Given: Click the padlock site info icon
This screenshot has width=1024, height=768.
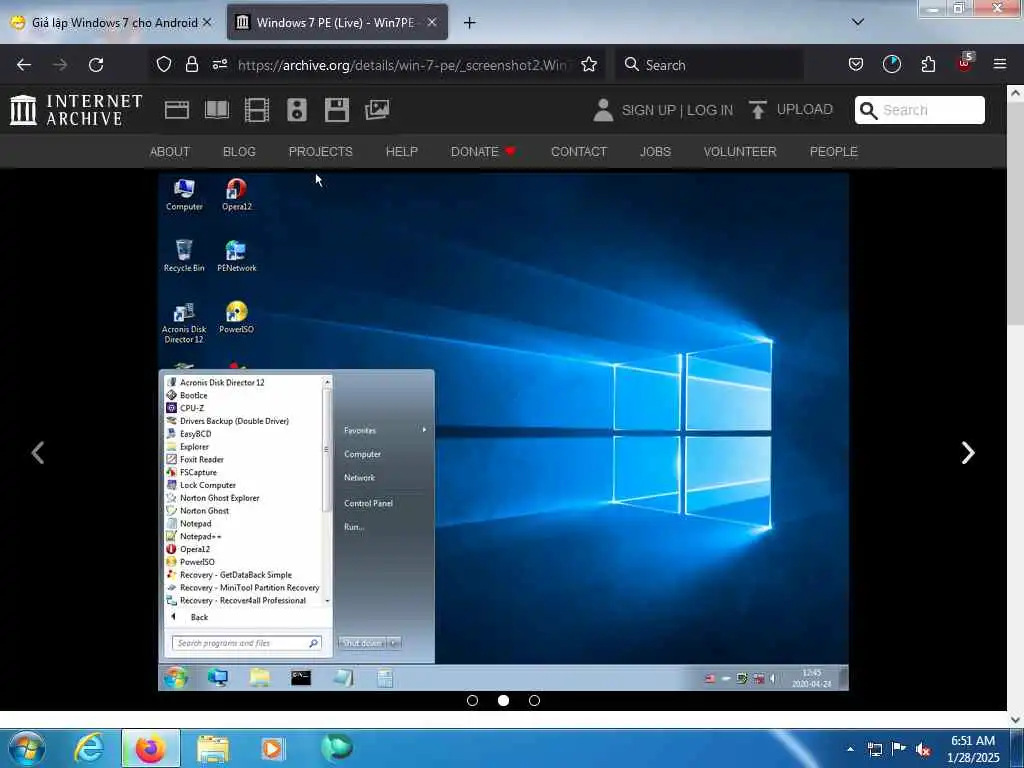Looking at the screenshot, I should pyautogui.click(x=191, y=64).
